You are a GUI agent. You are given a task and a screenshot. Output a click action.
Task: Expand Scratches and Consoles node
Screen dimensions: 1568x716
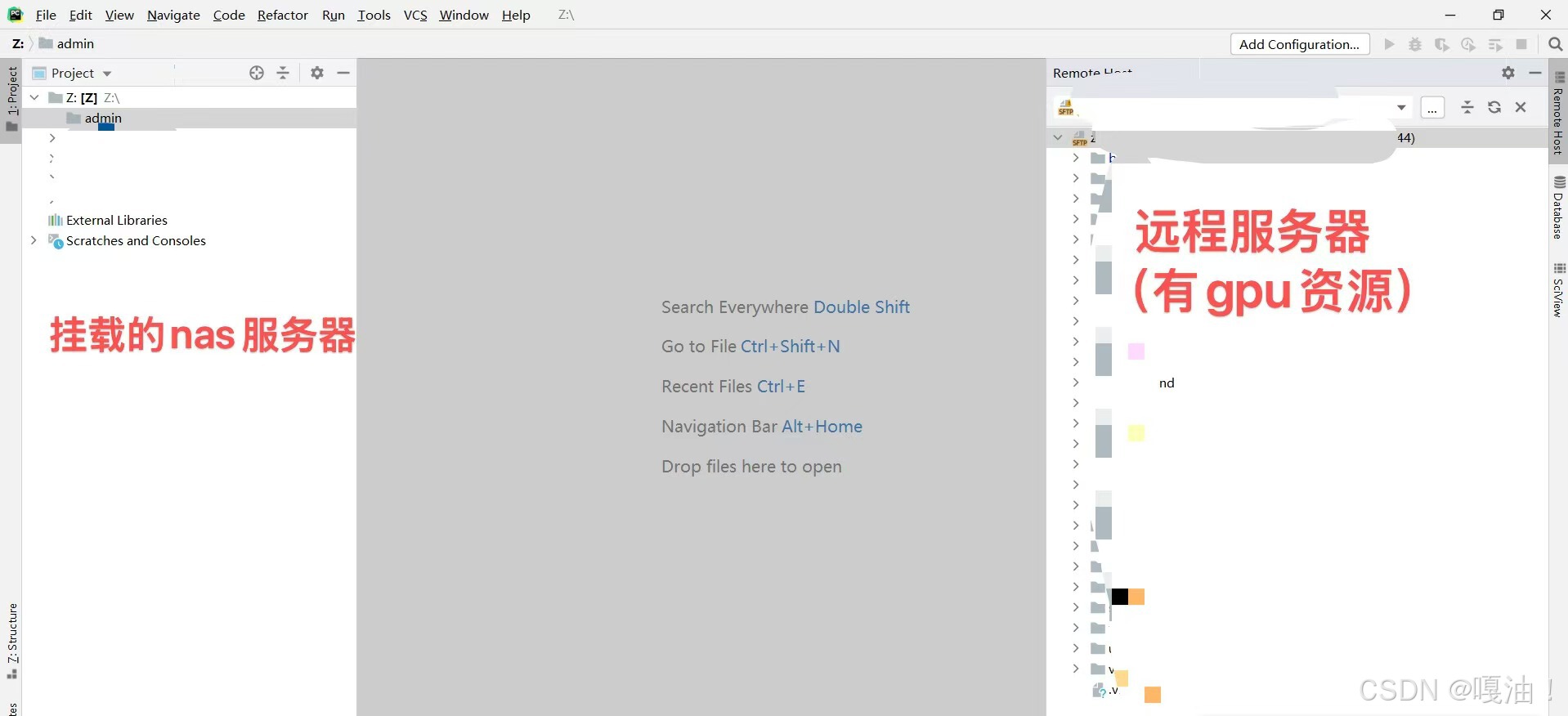[34, 240]
